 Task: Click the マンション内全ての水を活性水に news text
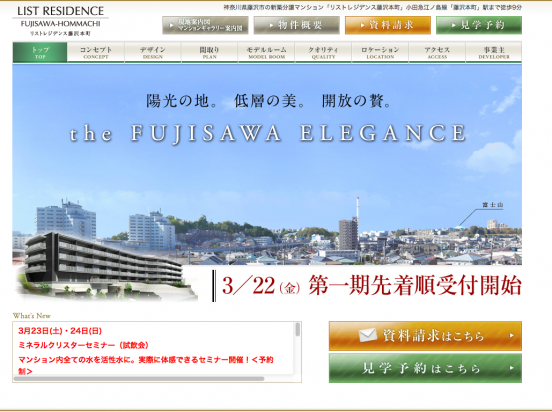pyautogui.click(x=146, y=365)
